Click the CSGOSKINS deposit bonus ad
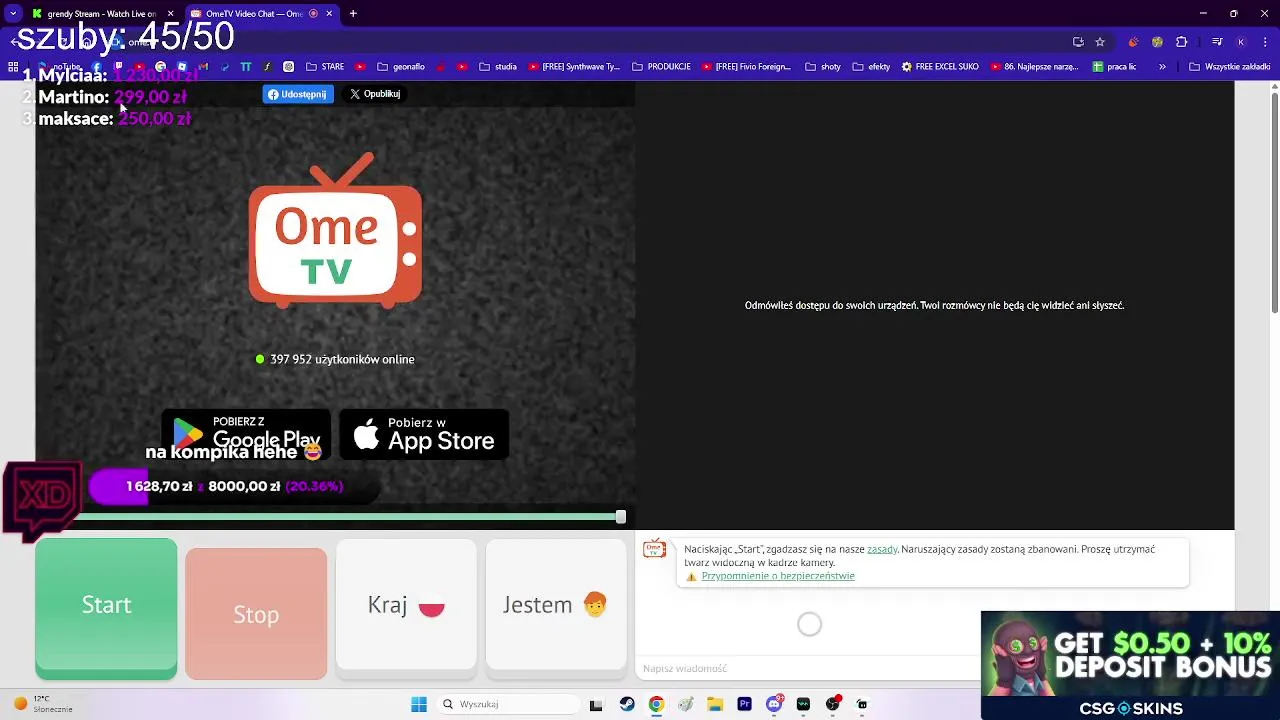The width and height of the screenshot is (1280, 720). 1130,665
